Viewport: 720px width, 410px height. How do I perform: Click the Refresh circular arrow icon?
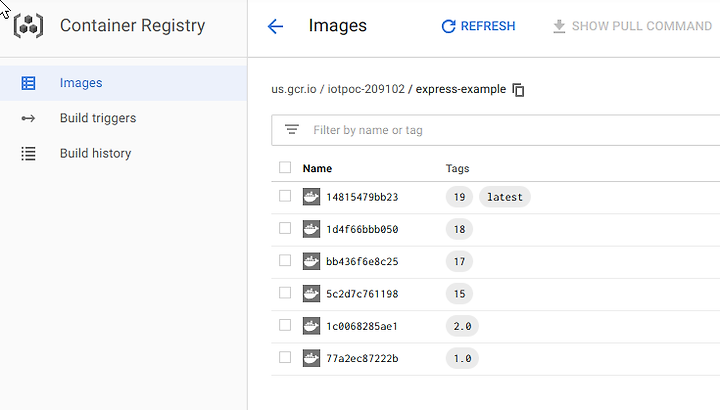tap(448, 26)
